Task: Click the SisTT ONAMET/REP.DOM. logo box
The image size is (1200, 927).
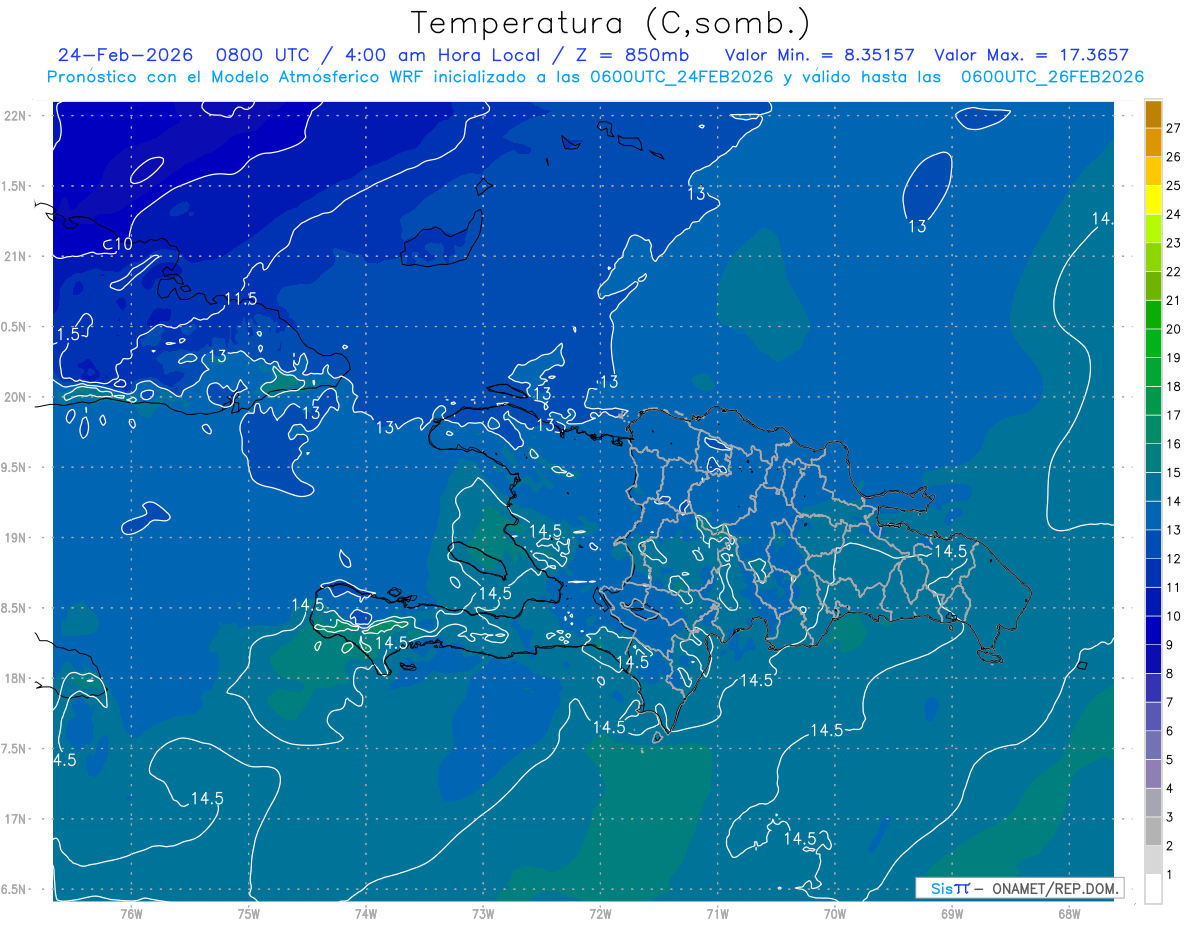Action: click(x=1019, y=888)
